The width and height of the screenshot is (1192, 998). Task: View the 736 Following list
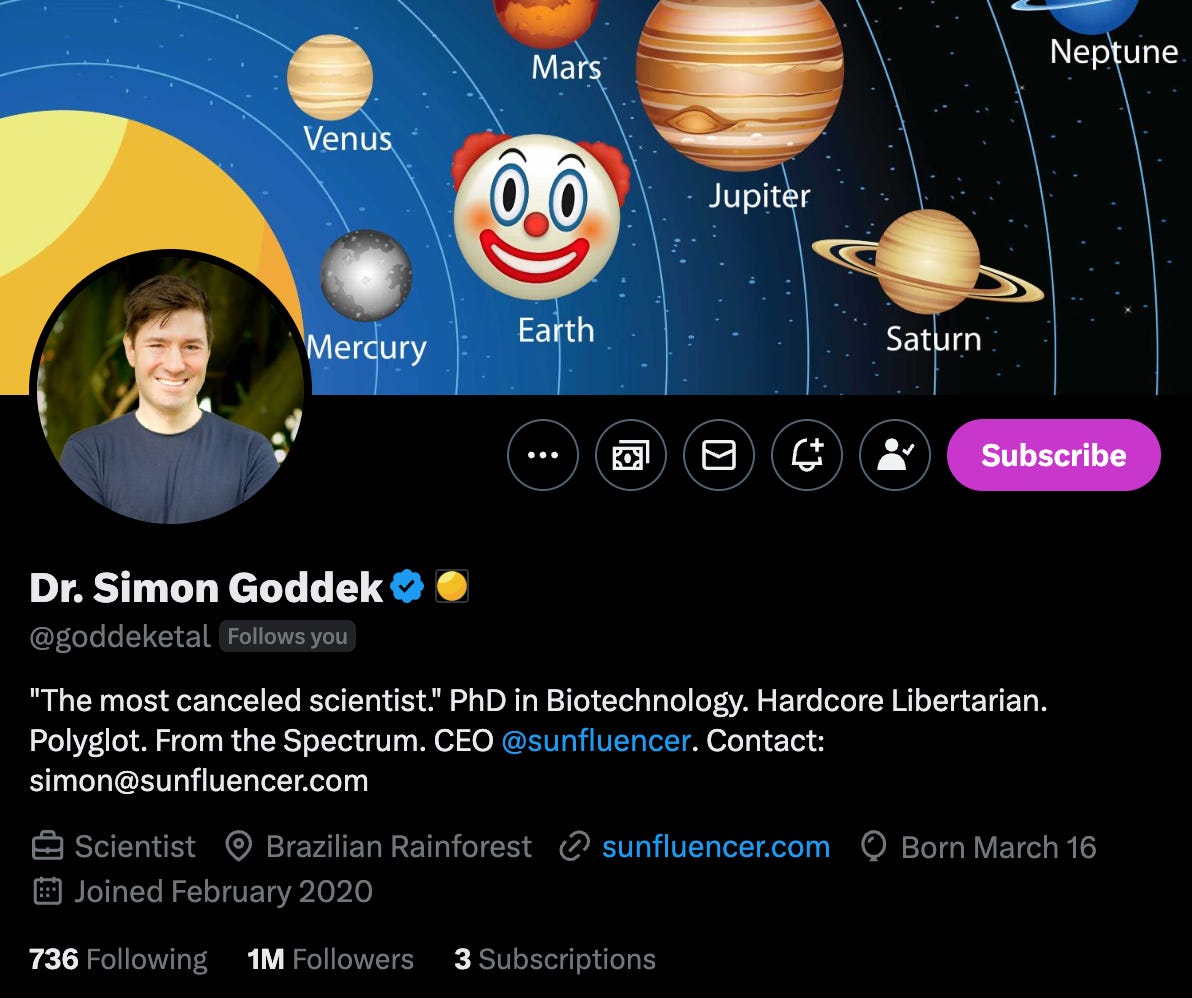pyautogui.click(x=118, y=959)
